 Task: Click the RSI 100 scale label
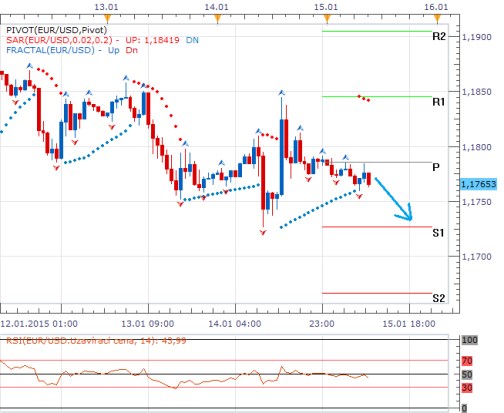pos(469,340)
